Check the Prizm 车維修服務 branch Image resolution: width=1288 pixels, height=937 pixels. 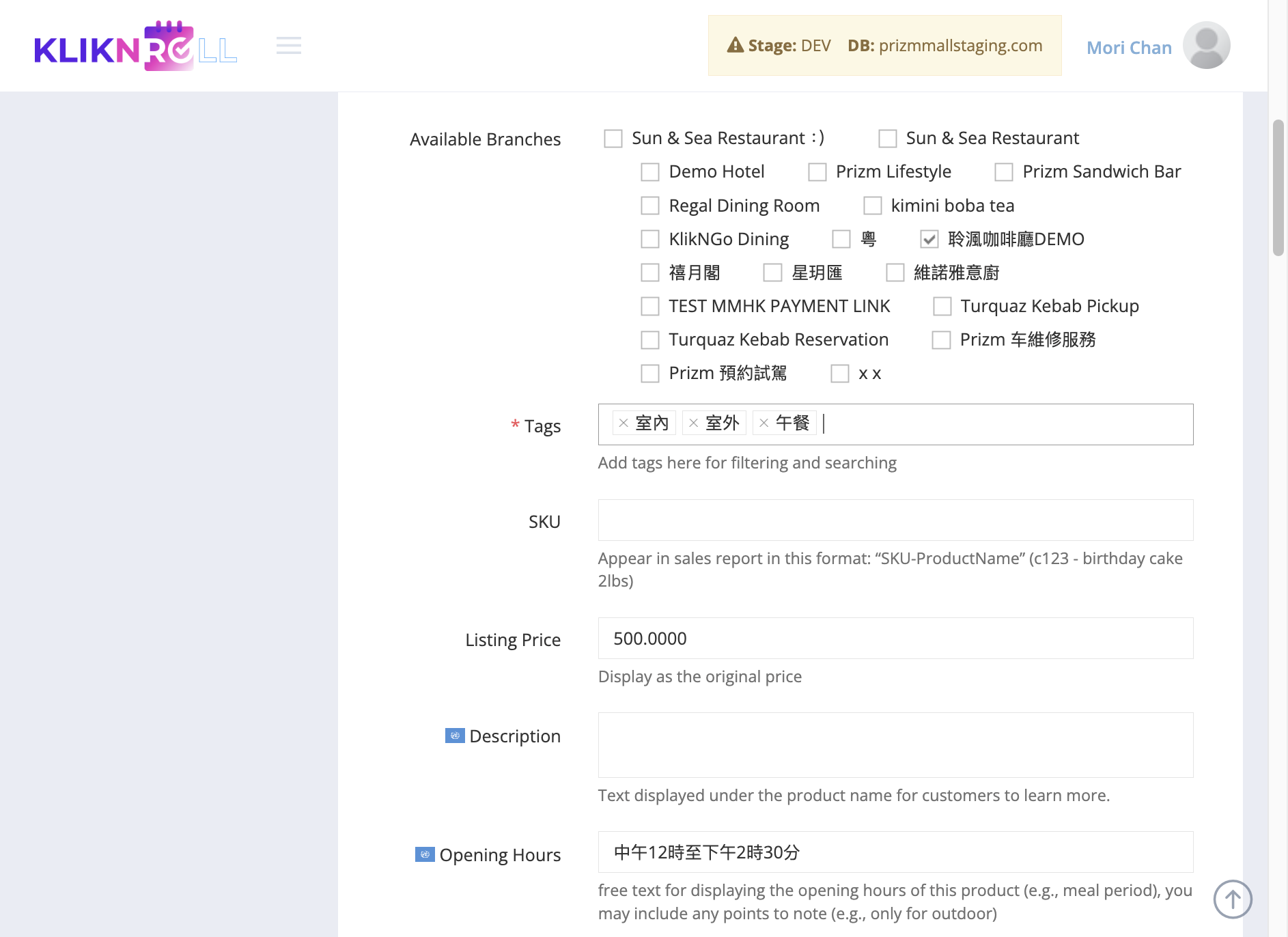tap(942, 339)
